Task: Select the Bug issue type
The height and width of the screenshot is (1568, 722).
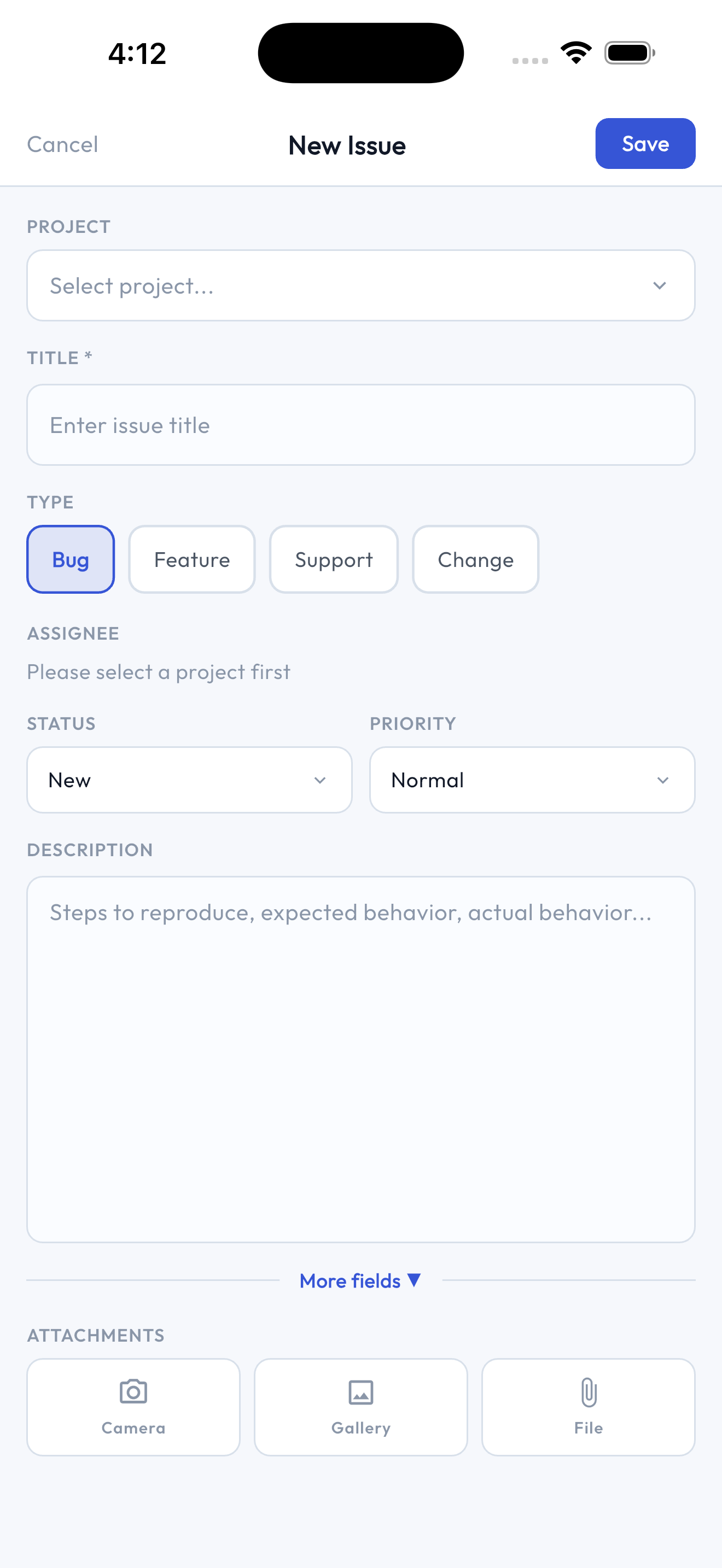Action: tap(71, 559)
